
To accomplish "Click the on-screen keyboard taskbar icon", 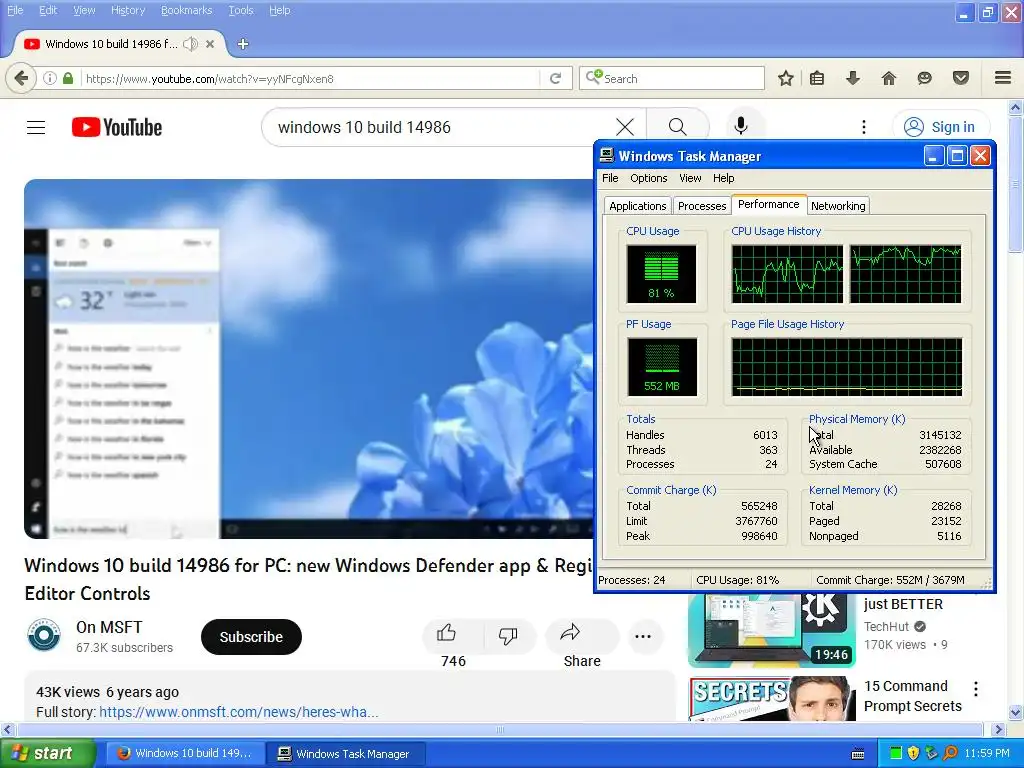I will click(x=858, y=754).
